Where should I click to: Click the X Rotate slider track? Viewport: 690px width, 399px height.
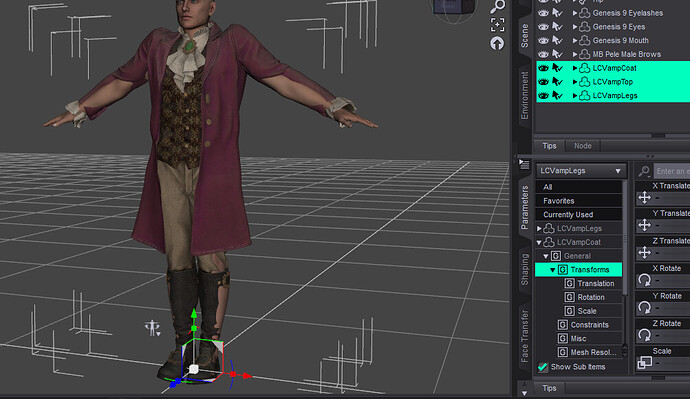click(672, 280)
